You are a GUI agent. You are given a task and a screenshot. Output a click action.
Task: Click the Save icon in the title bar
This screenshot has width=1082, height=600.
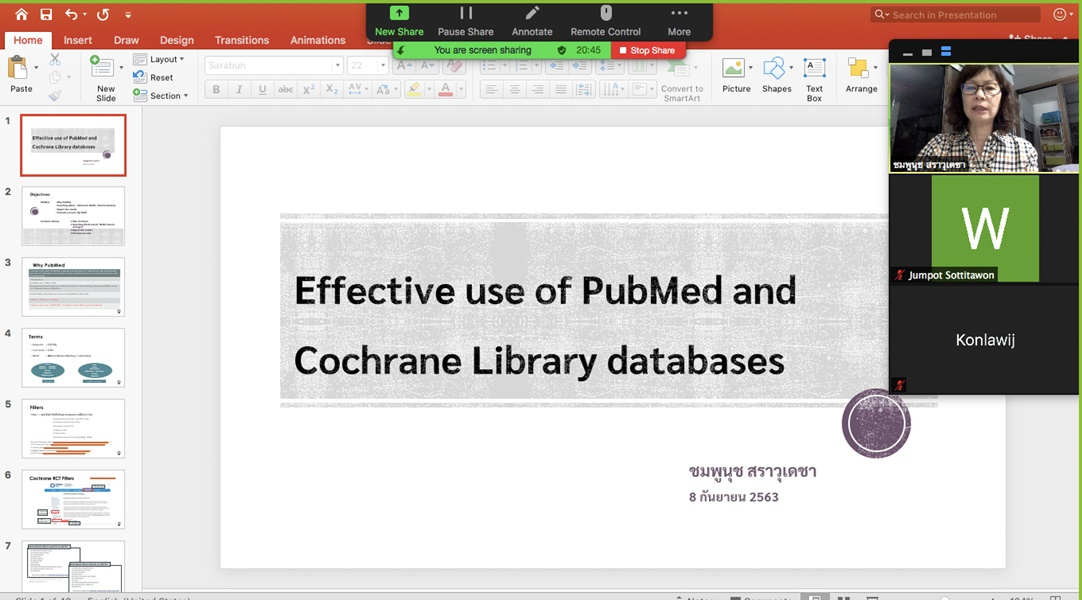click(x=46, y=14)
